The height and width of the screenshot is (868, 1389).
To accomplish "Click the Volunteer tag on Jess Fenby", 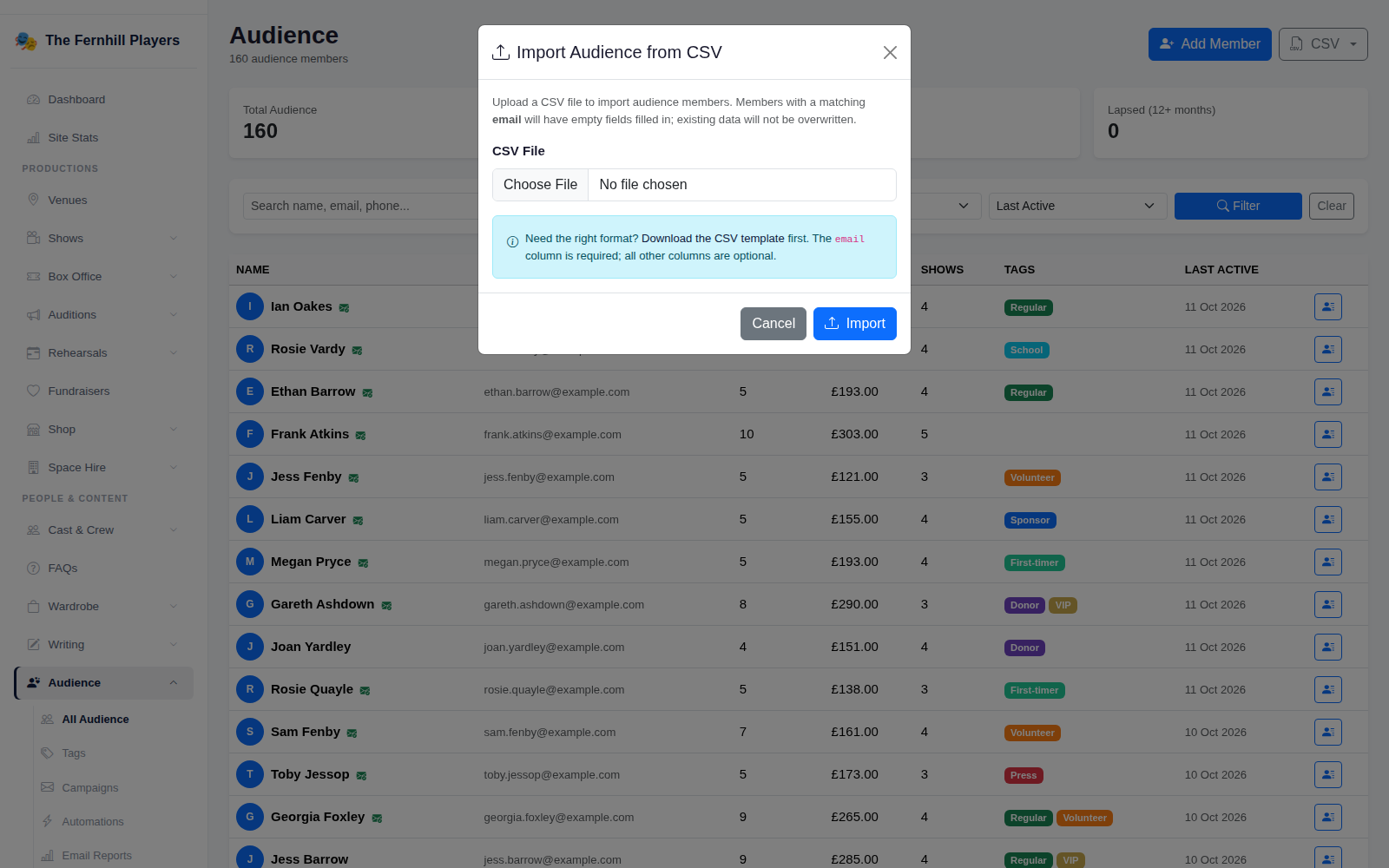I will click(1032, 477).
